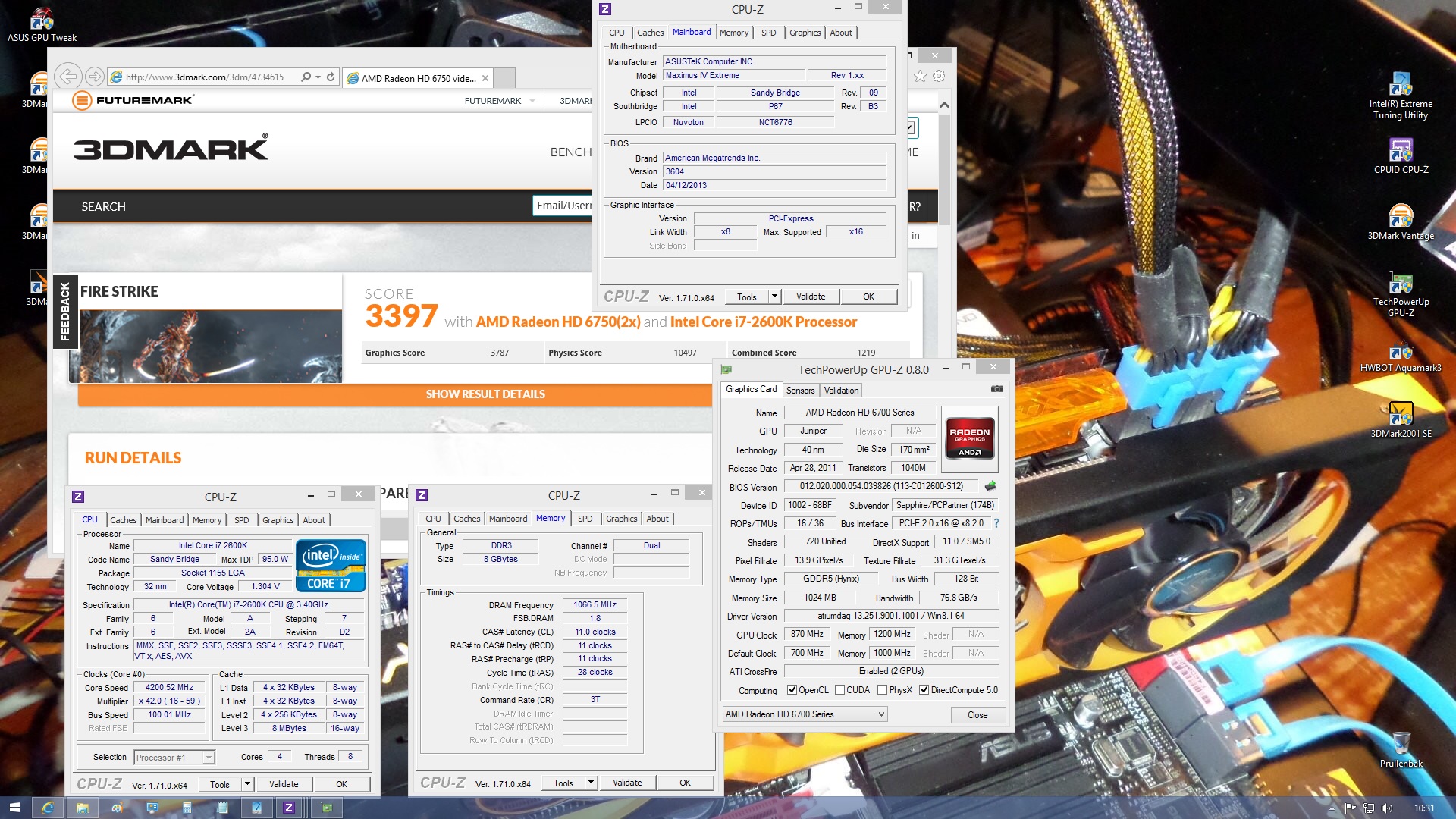Click the browser scrollbar up arrow
Viewport: 1456px width, 819px height.
point(944,105)
